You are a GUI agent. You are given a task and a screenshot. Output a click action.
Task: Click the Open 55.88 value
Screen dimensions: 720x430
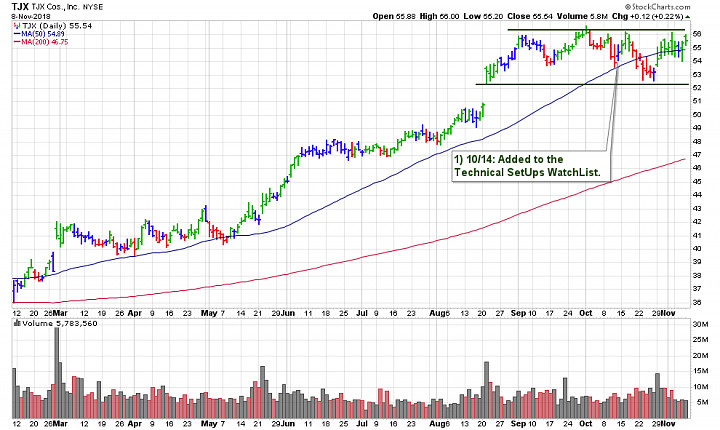click(394, 16)
